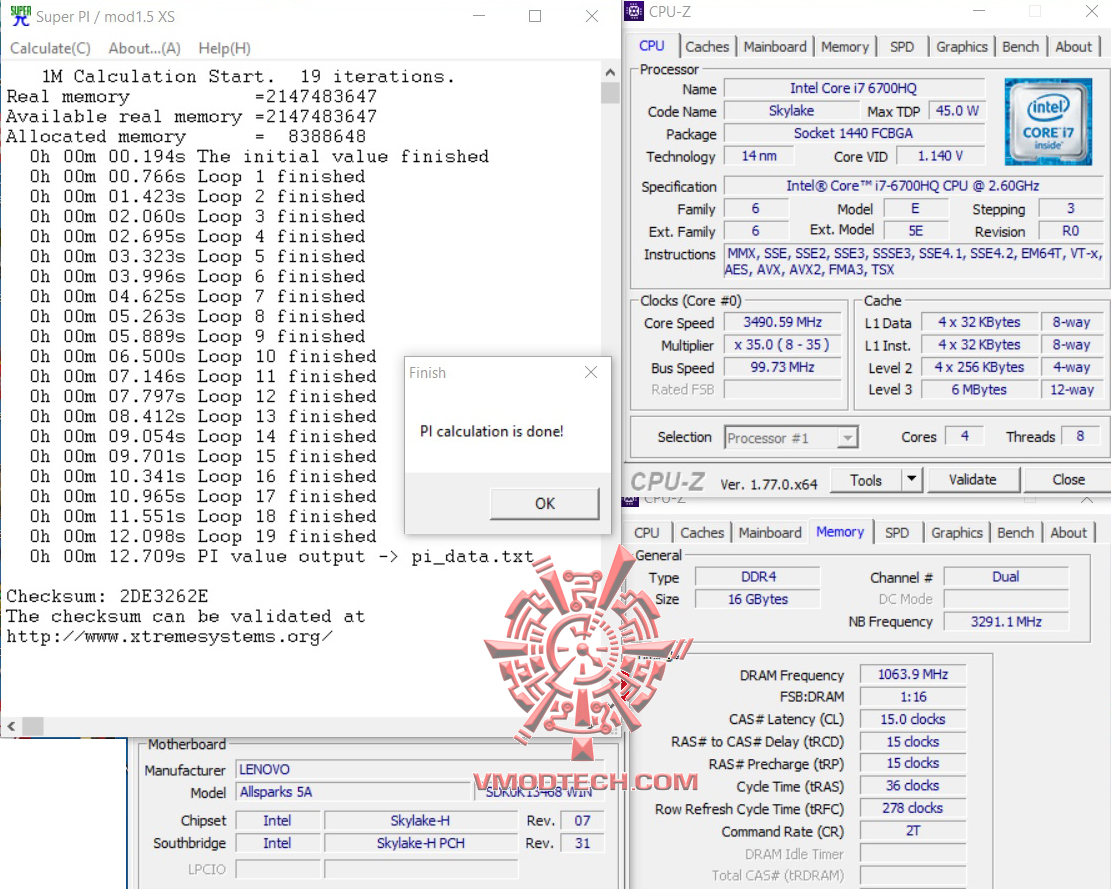Viewport: 1111px width, 889px height.
Task: Open Memory tab in top CPU-Z window
Action: pyautogui.click(x=845, y=47)
